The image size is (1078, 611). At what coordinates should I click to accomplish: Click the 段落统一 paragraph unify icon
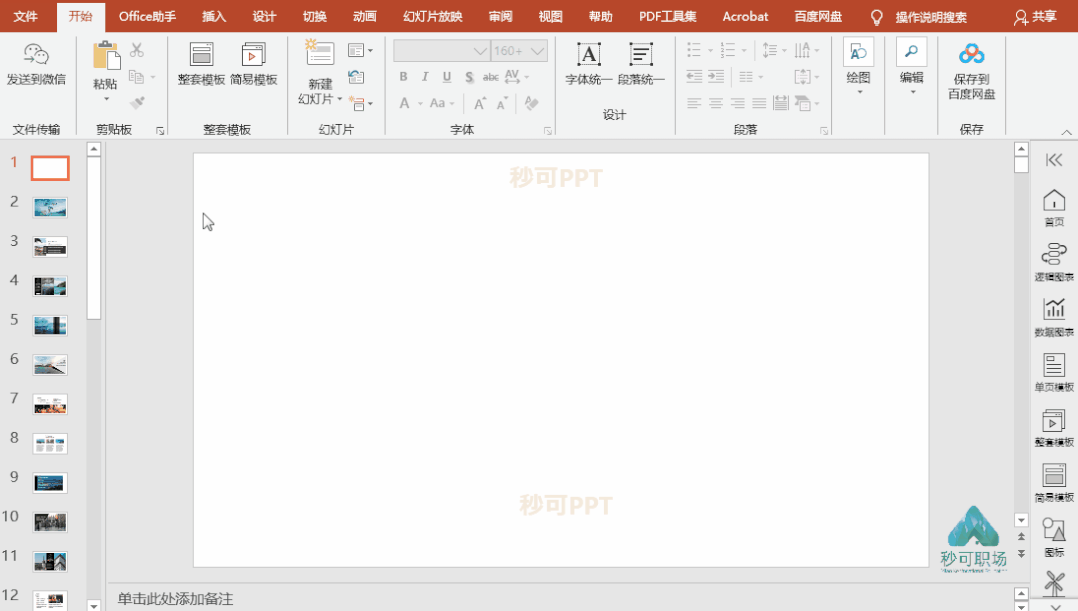(641, 54)
